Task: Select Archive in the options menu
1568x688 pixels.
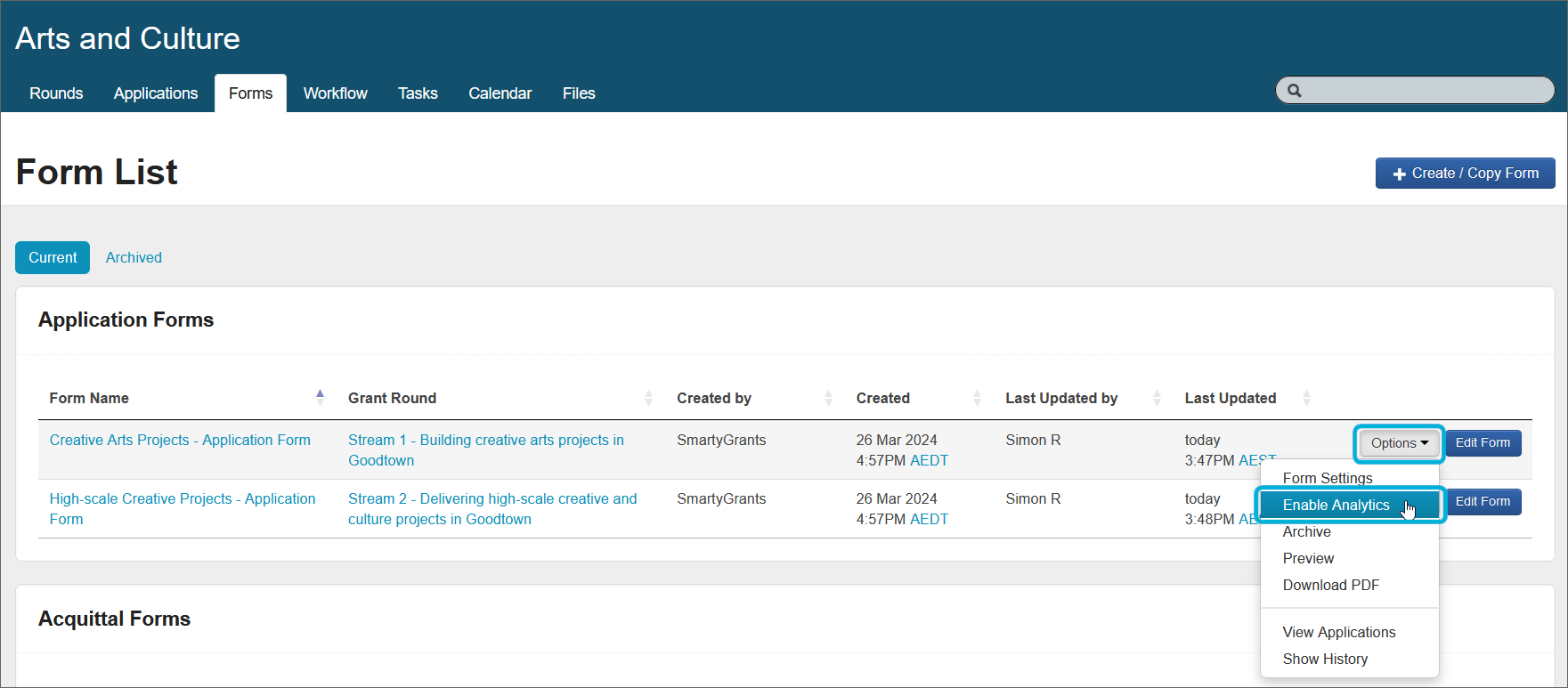Action: click(x=1306, y=531)
